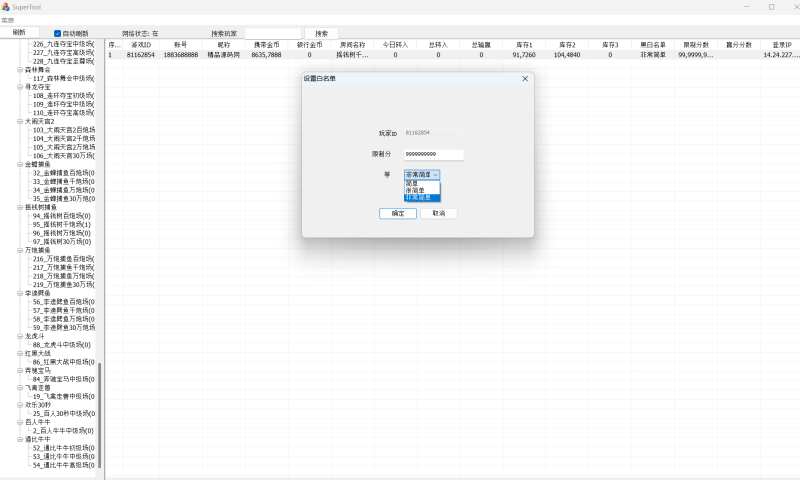Click the 限制分 input field
800x480 pixels.
click(433, 154)
